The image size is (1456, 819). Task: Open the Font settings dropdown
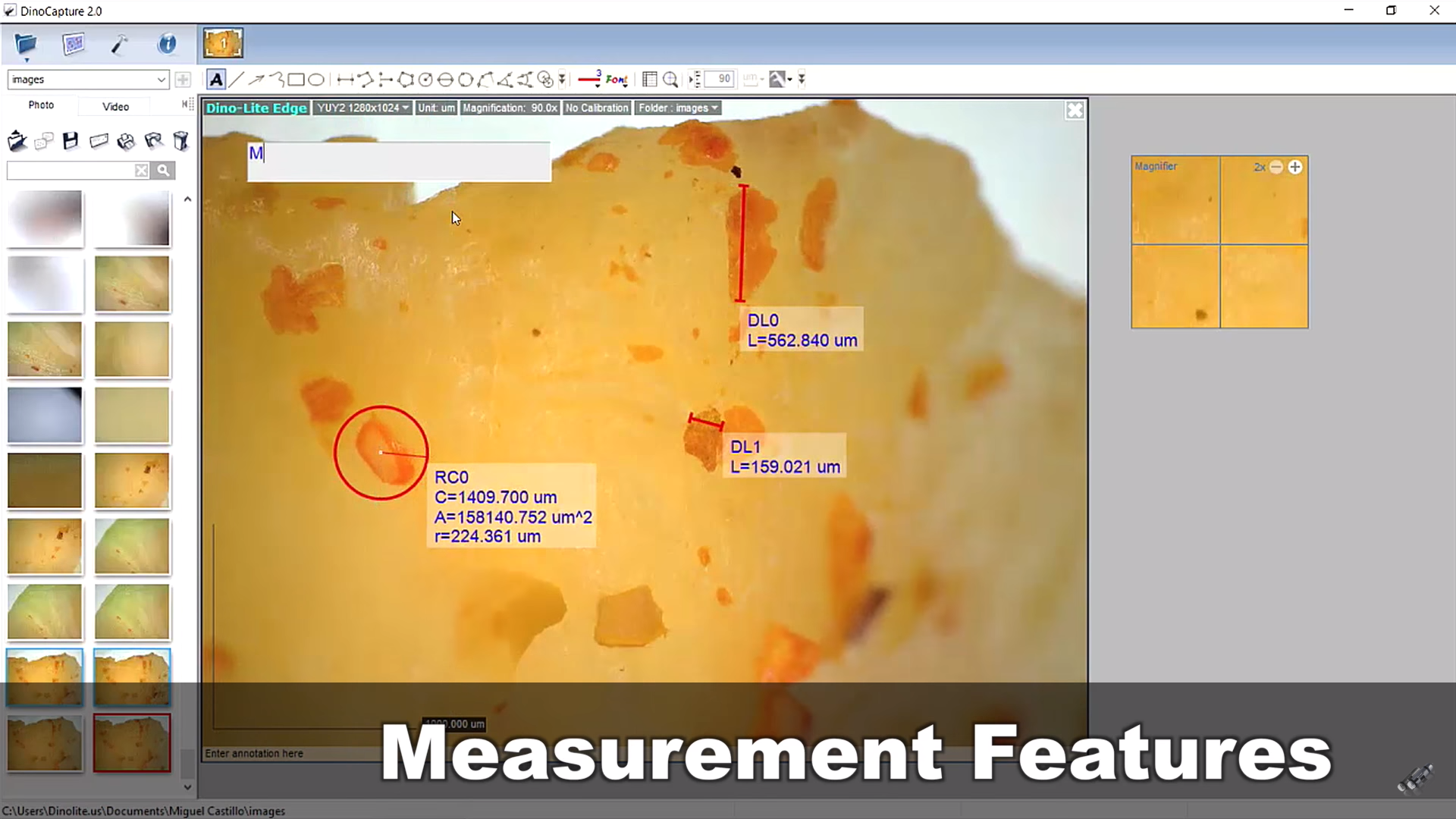(x=617, y=79)
